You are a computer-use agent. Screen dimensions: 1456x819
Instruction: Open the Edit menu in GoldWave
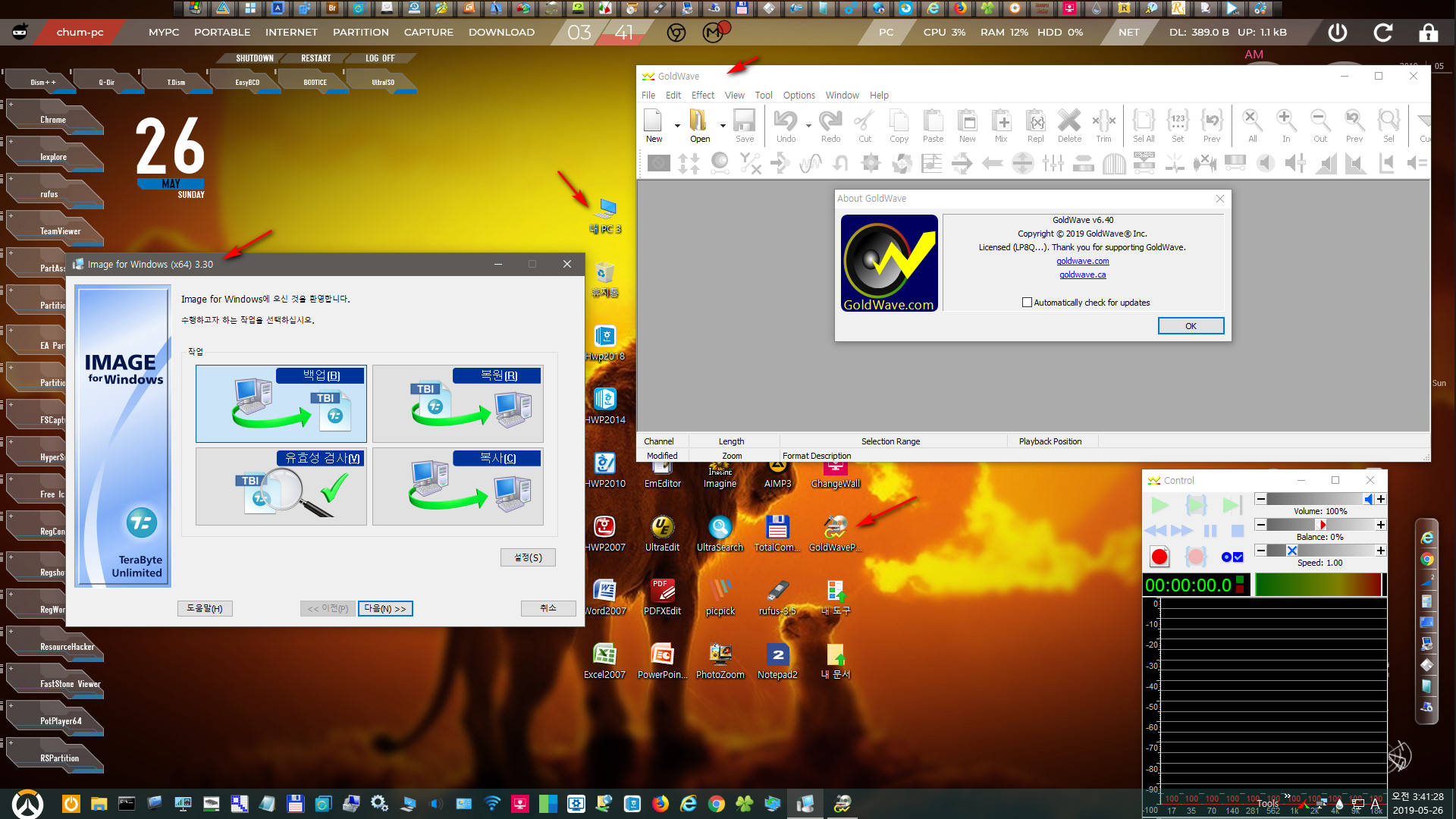[x=673, y=95]
